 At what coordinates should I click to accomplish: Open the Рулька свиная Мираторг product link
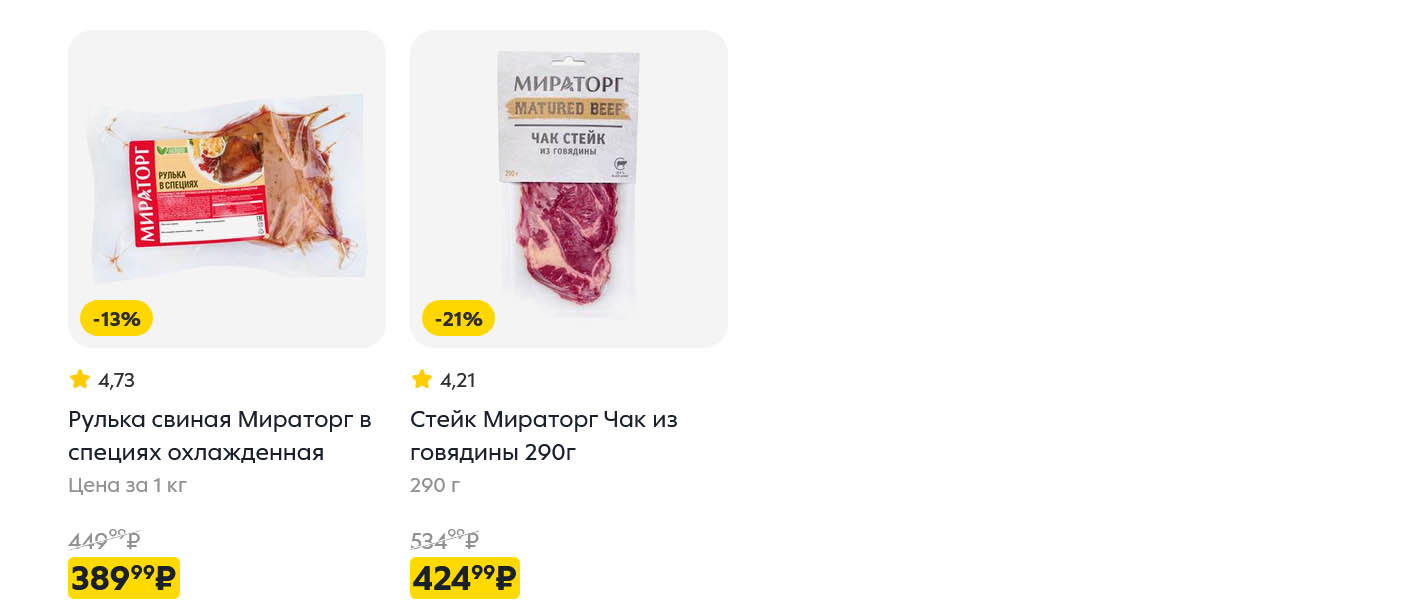(x=220, y=436)
